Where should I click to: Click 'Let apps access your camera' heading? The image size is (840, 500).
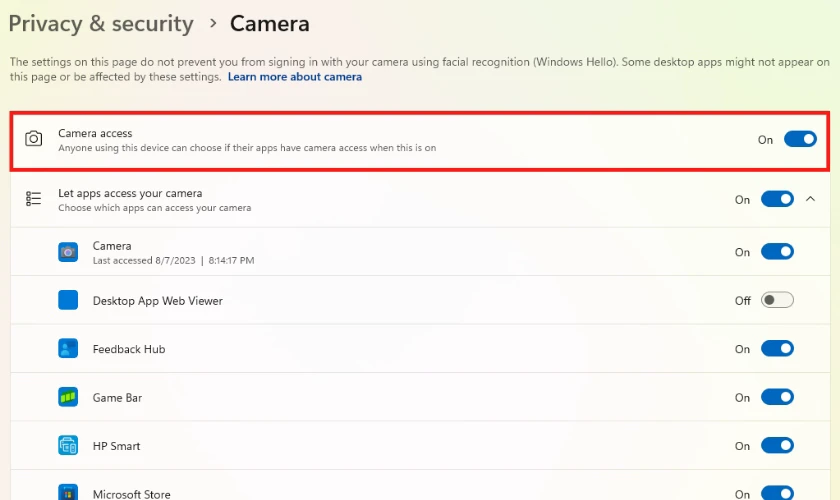130,193
